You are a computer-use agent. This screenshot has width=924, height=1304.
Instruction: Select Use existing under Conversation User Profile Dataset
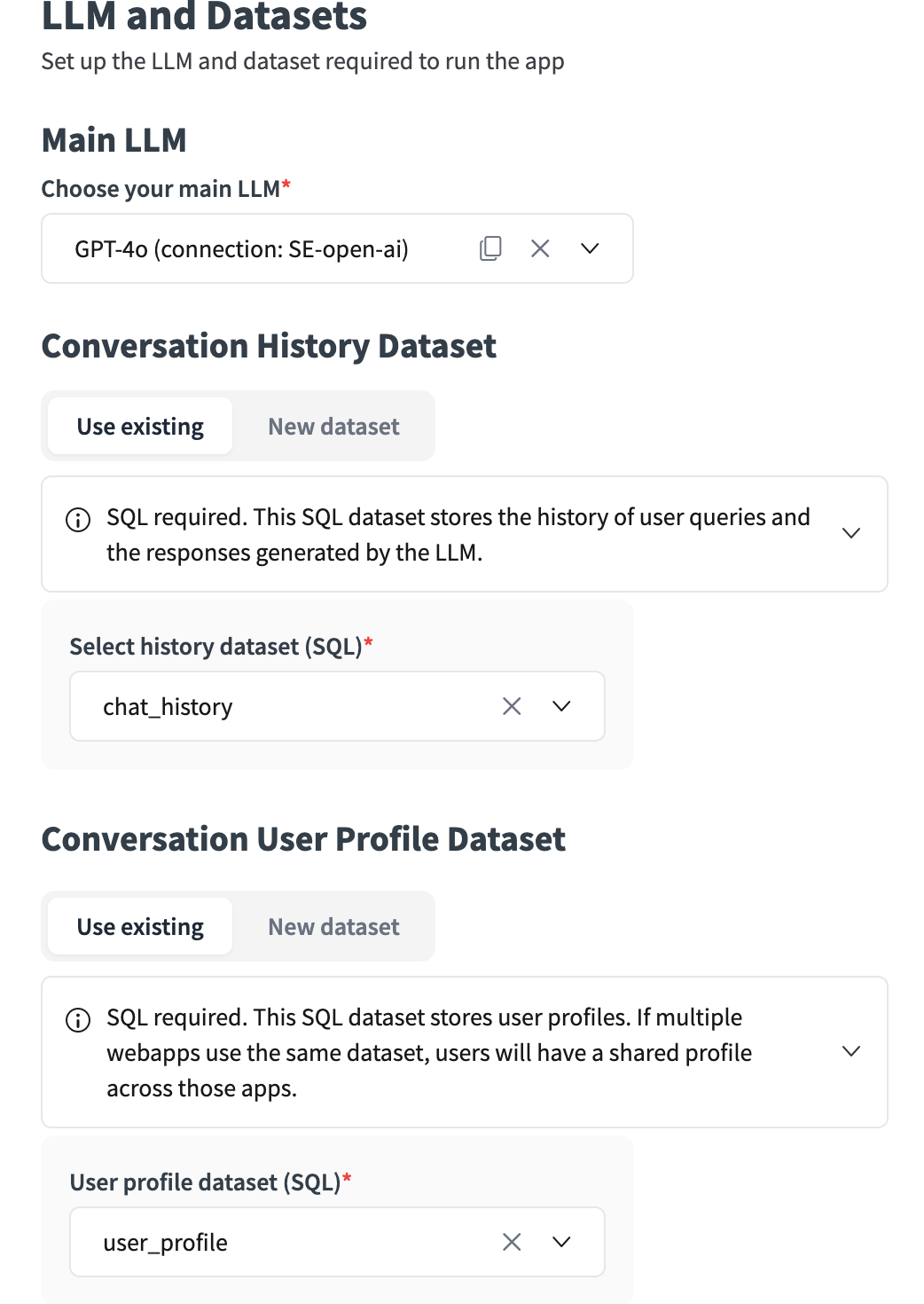click(140, 927)
